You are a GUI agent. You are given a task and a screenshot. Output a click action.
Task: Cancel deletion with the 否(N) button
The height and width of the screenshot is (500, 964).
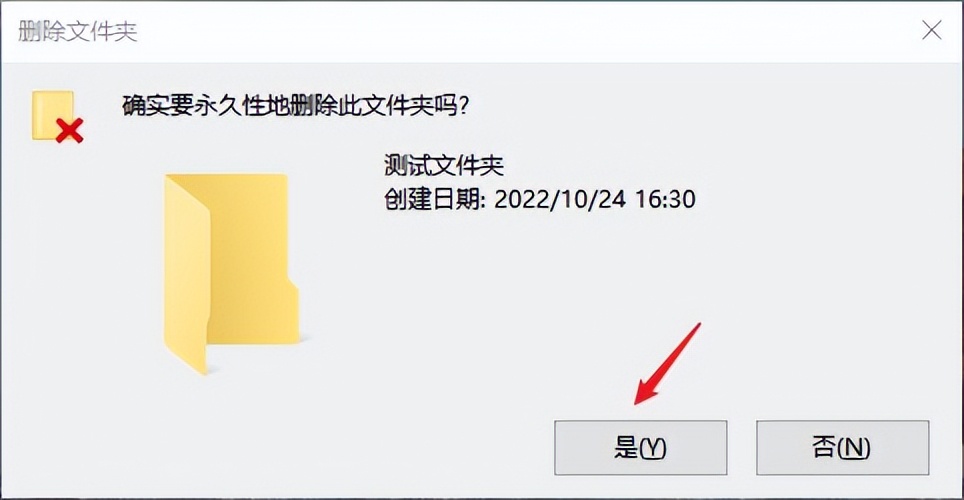click(x=842, y=448)
